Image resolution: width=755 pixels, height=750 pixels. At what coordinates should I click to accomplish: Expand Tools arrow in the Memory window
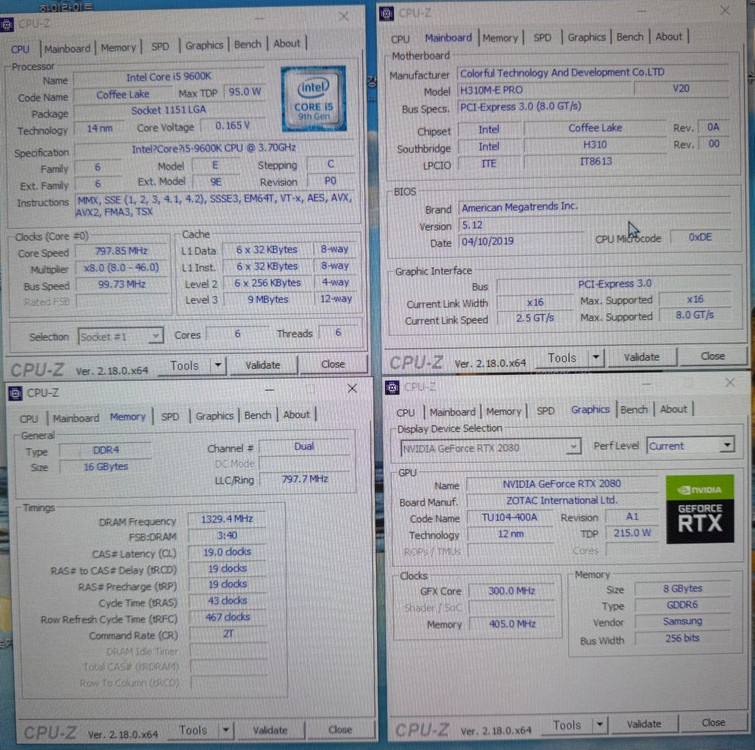(226, 730)
